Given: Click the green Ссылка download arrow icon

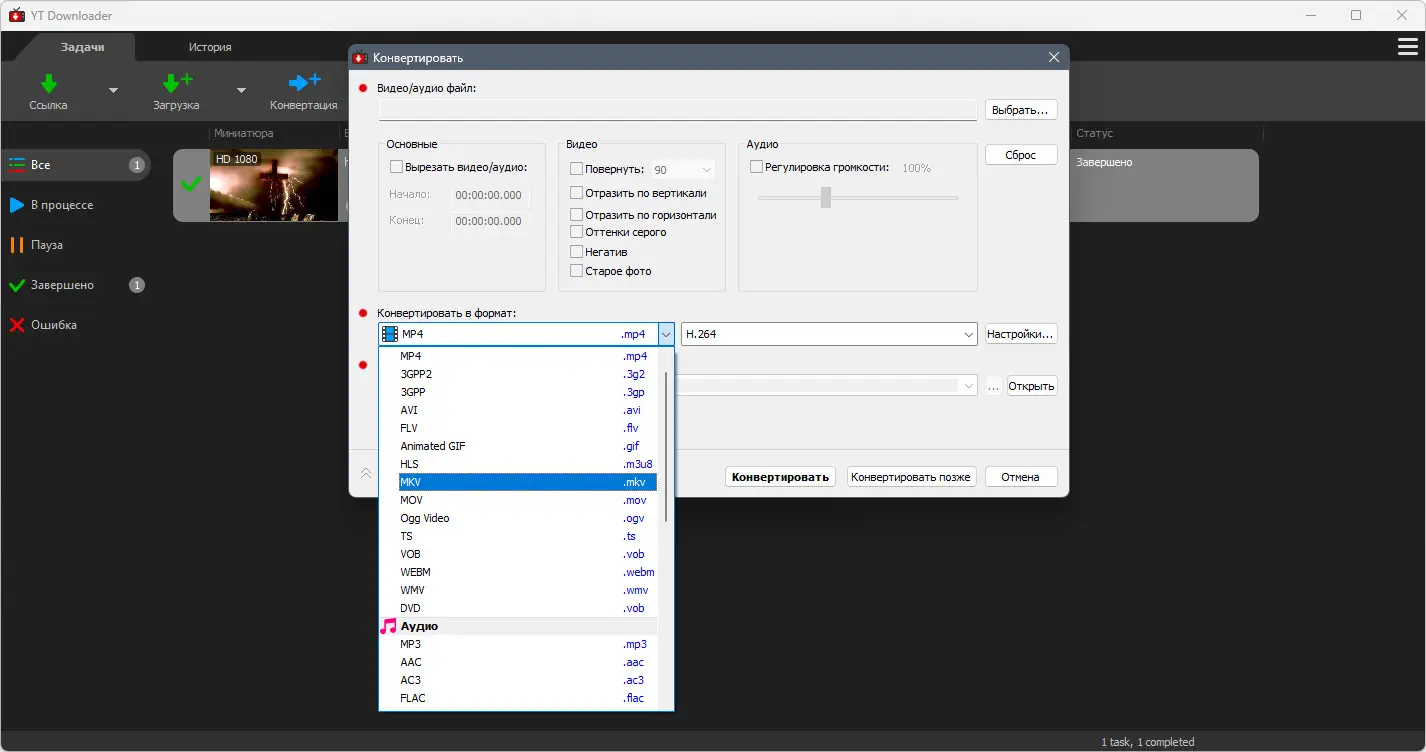Looking at the screenshot, I should point(48,84).
